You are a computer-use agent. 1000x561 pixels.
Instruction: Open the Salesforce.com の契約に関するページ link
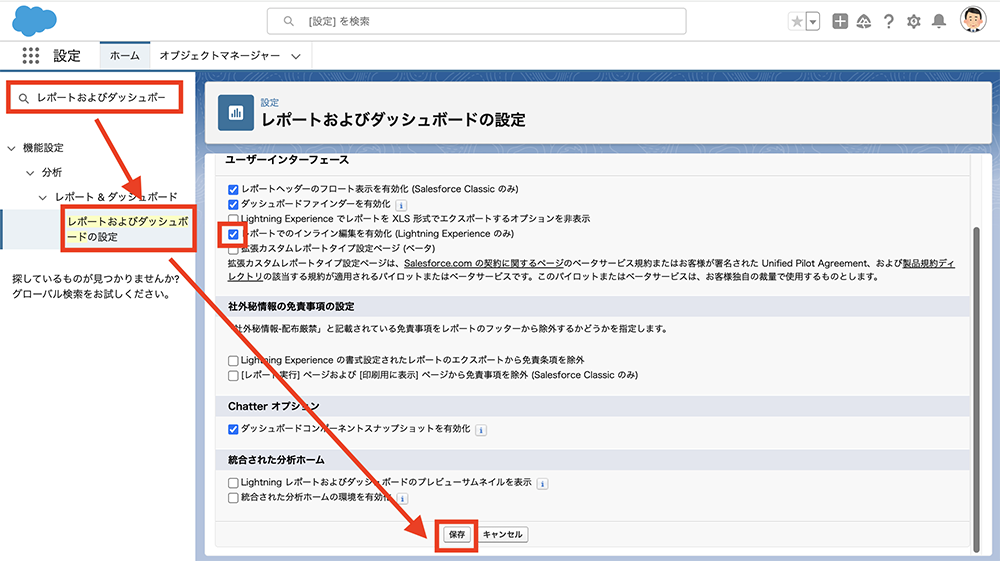click(484, 263)
